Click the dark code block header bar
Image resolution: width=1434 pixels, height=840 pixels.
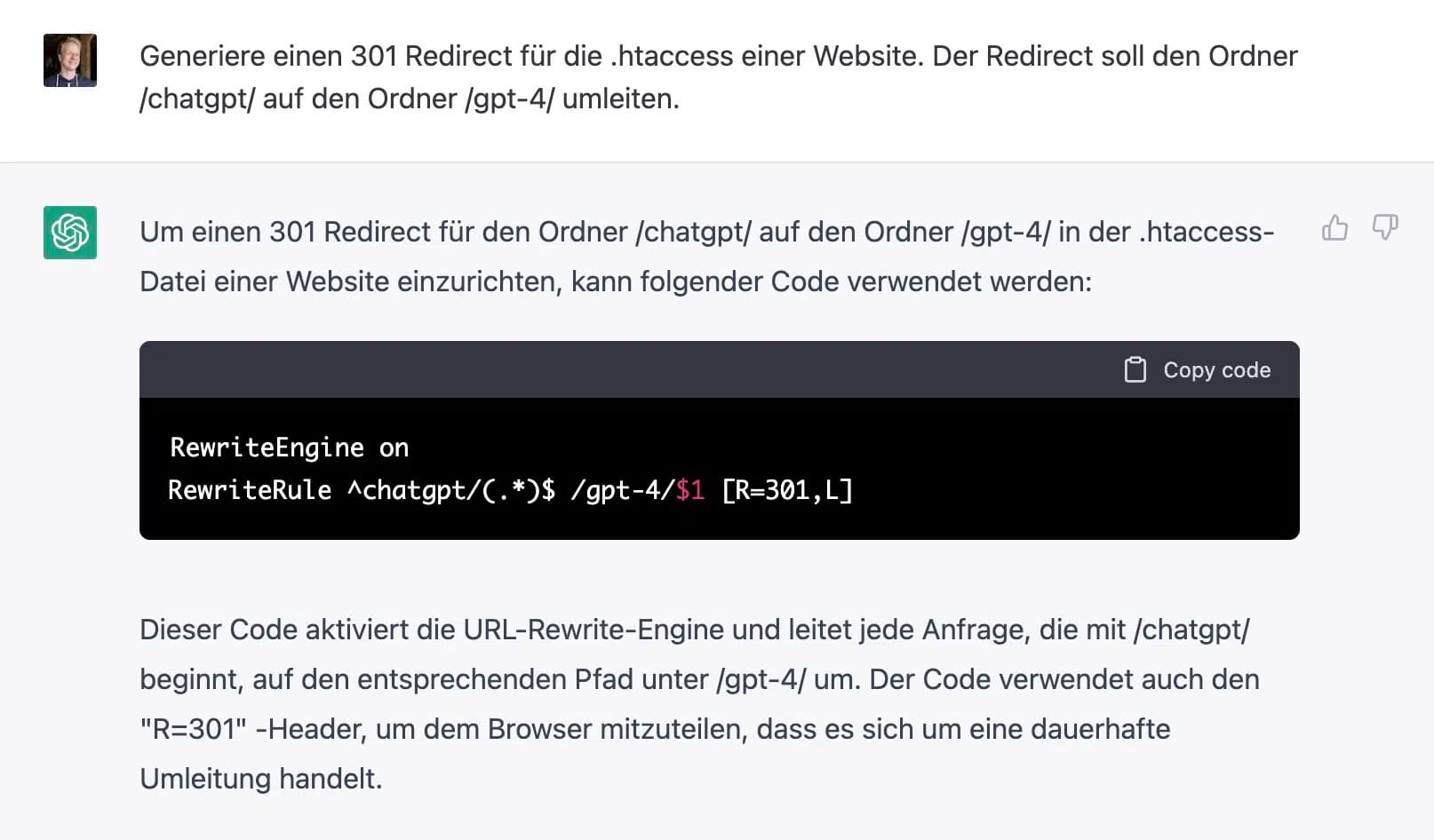coord(622,369)
